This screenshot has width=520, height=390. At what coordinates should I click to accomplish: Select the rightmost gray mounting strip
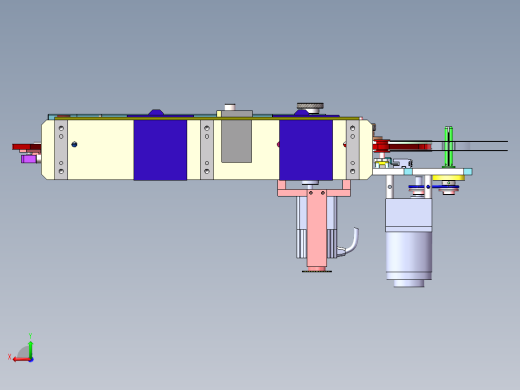(353, 150)
